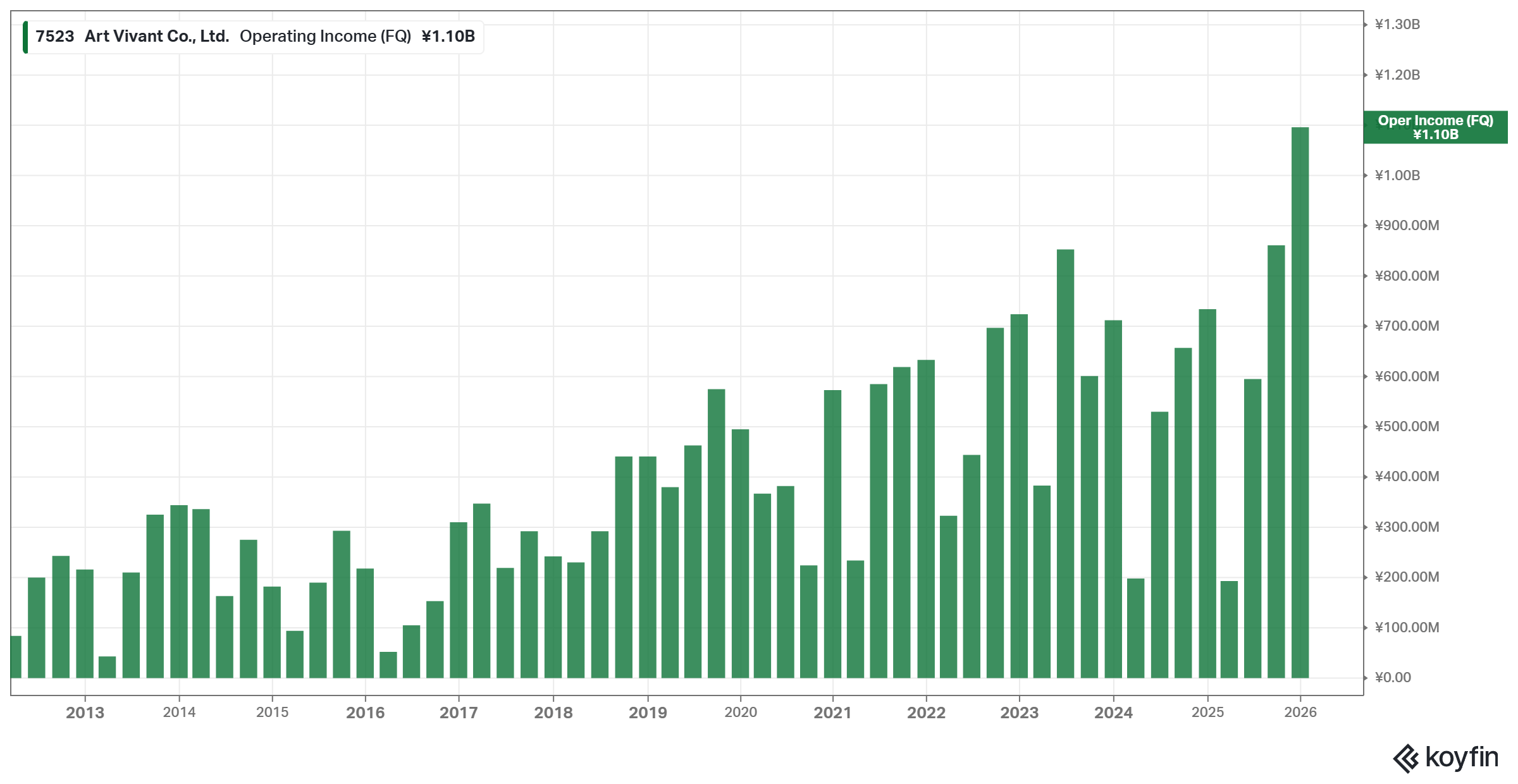The image size is (1518, 784).
Task: Click the ¥900.00M y-axis label
Action: tap(1407, 226)
